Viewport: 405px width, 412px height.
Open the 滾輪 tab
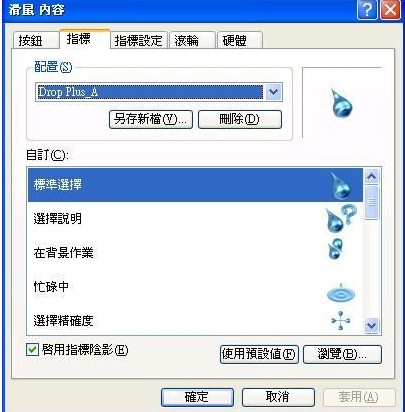(192, 41)
